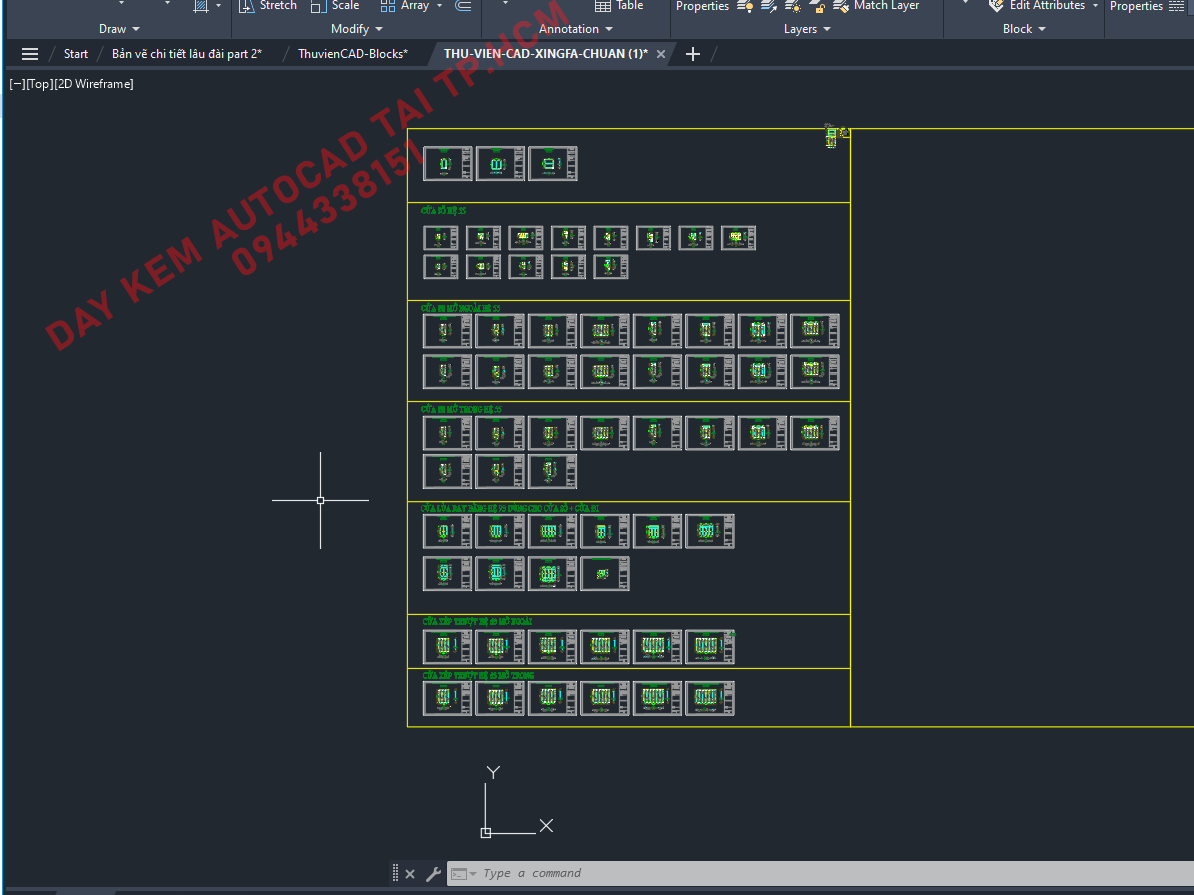Click 'CỬA XẾP TRƯỢT ... MỞ TRONG' label

tap(478, 675)
